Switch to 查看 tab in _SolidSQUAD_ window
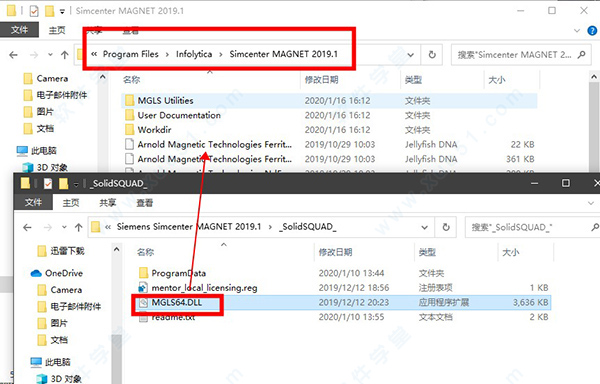This screenshot has height=384, width=600. (x=145, y=203)
